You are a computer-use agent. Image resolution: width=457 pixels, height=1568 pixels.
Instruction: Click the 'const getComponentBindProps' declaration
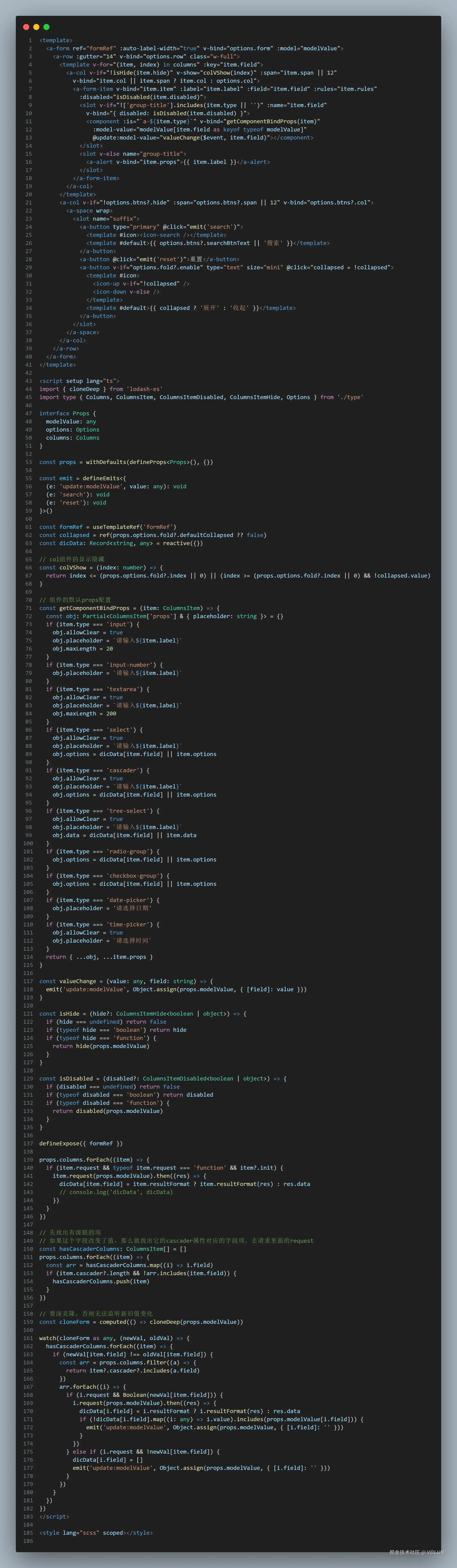tap(84, 608)
